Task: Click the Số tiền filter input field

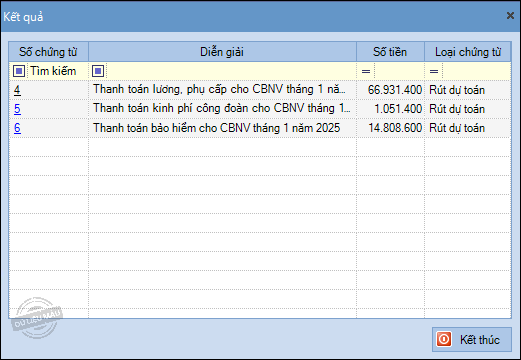Action: (x=399, y=71)
